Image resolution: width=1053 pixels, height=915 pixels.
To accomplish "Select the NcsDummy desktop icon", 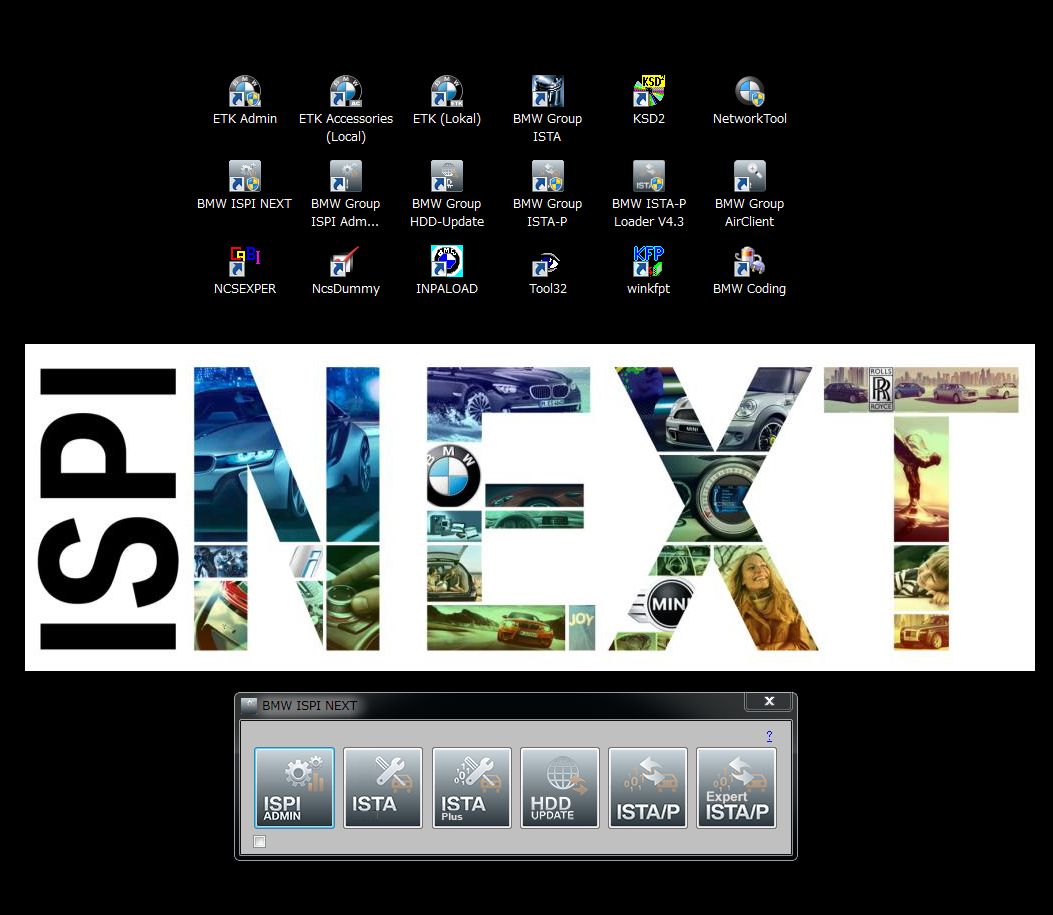I will click(346, 271).
